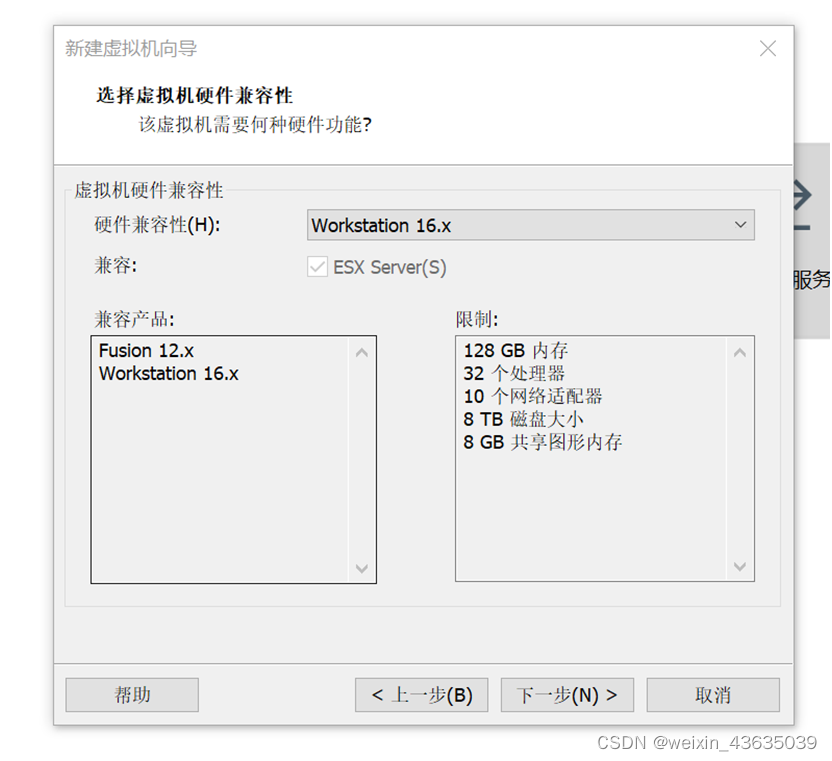Click down arrow of limits list scrollbar

[740, 567]
